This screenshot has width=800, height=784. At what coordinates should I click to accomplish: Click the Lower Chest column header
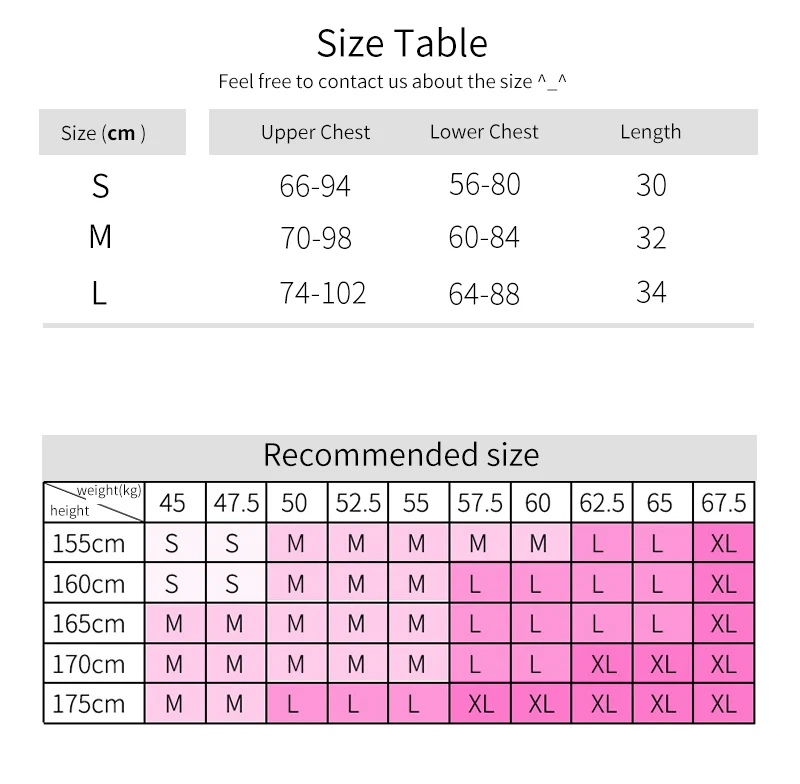click(484, 132)
